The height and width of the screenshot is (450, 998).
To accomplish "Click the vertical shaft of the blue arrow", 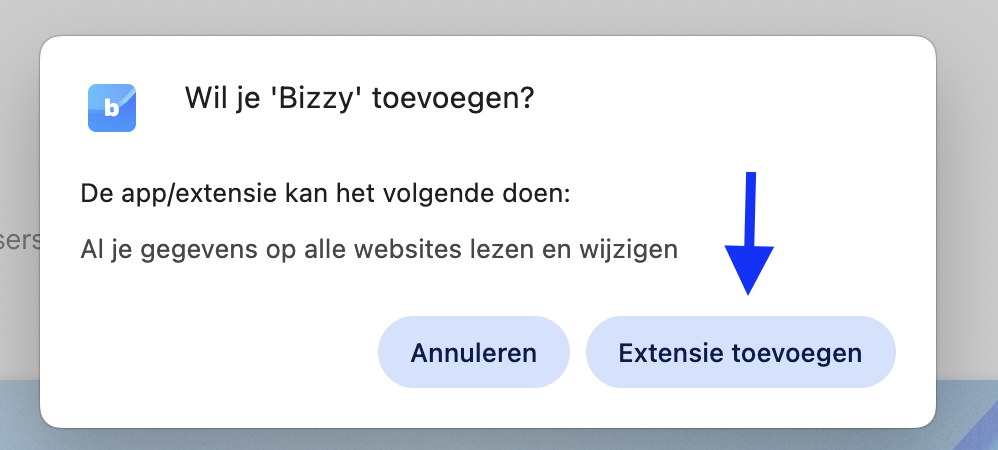I will point(750,209).
